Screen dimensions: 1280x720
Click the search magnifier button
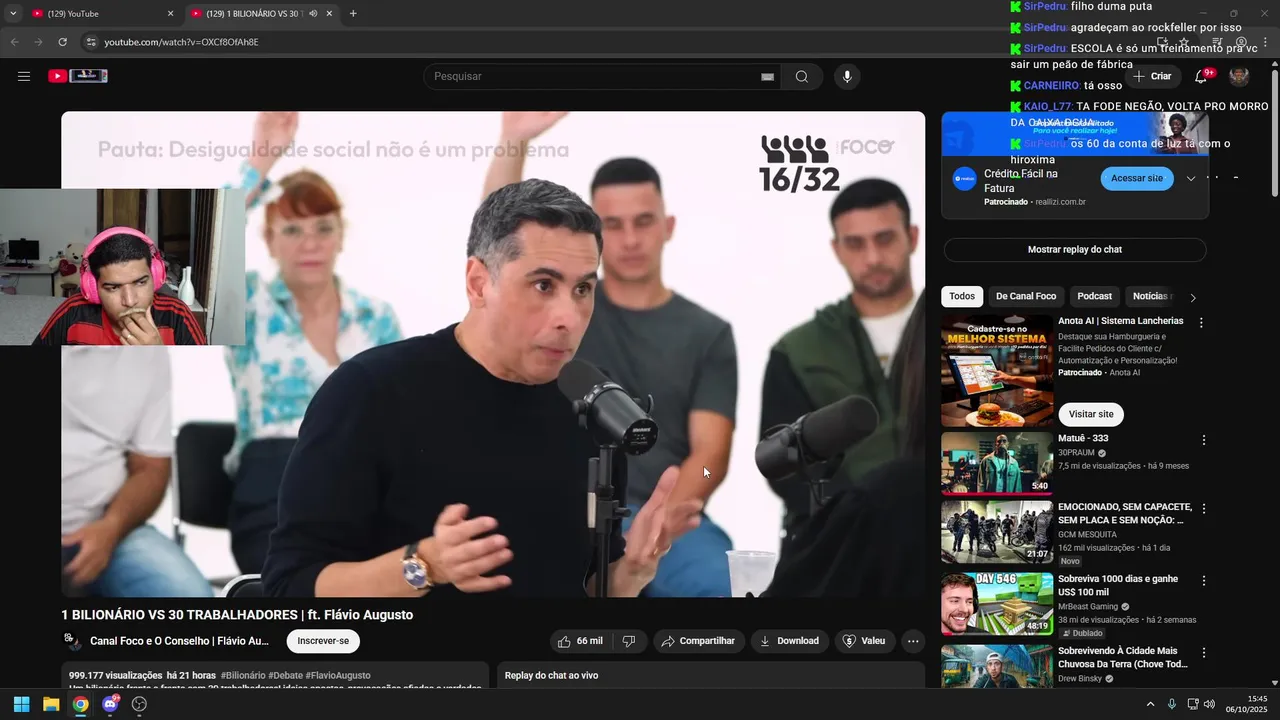coord(802,77)
